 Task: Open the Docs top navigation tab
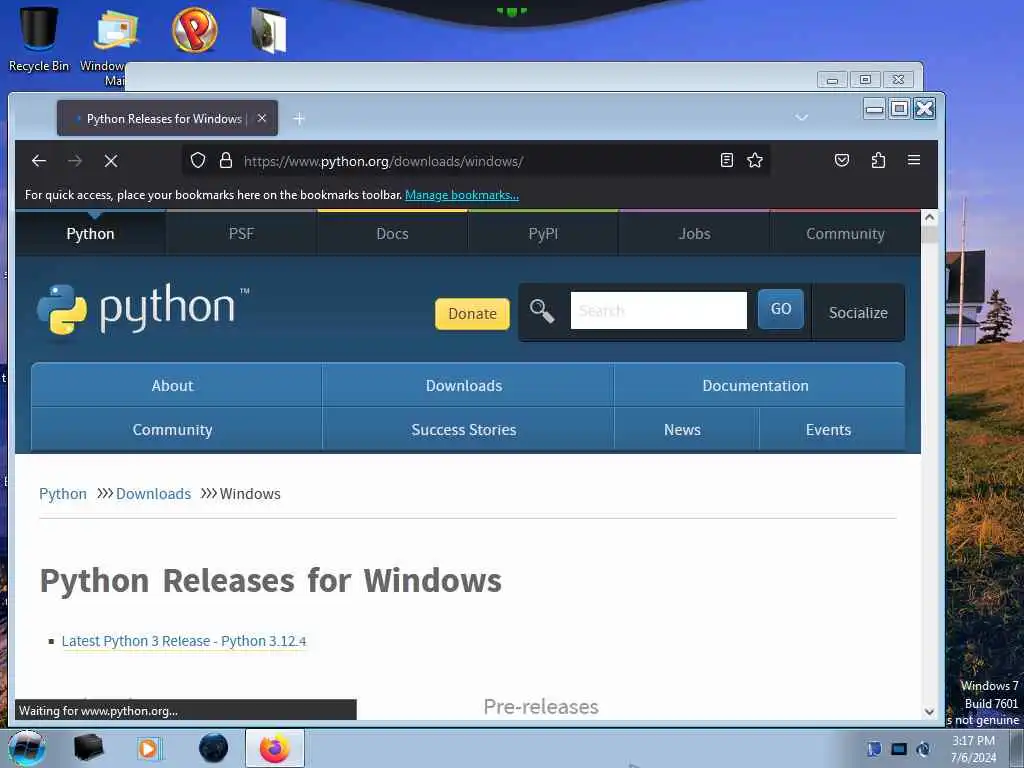pos(392,234)
